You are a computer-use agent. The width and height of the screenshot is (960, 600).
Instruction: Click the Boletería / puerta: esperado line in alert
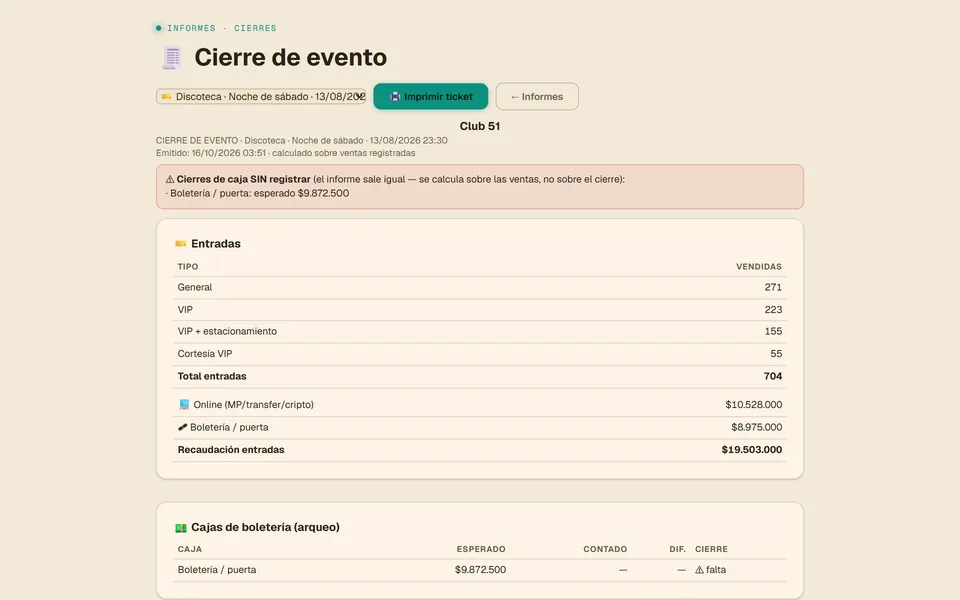pos(257,193)
